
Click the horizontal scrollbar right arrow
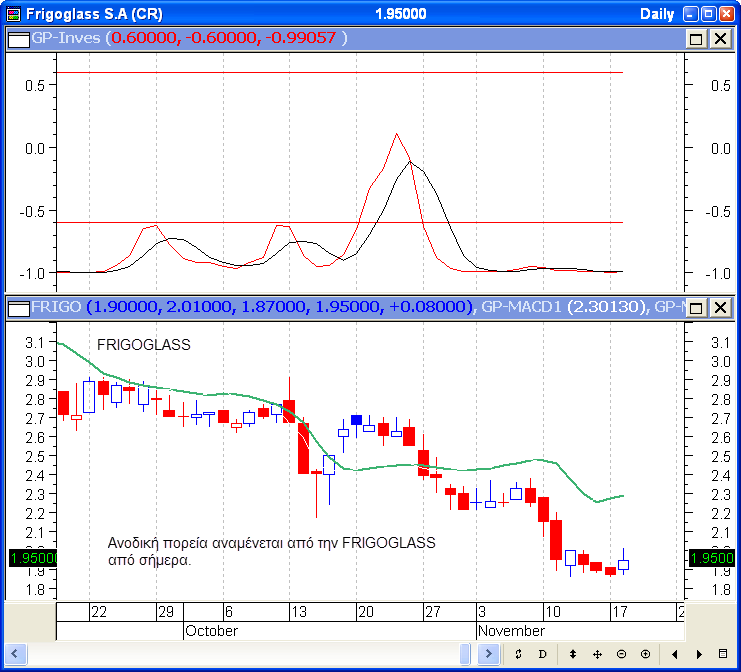pos(489,654)
